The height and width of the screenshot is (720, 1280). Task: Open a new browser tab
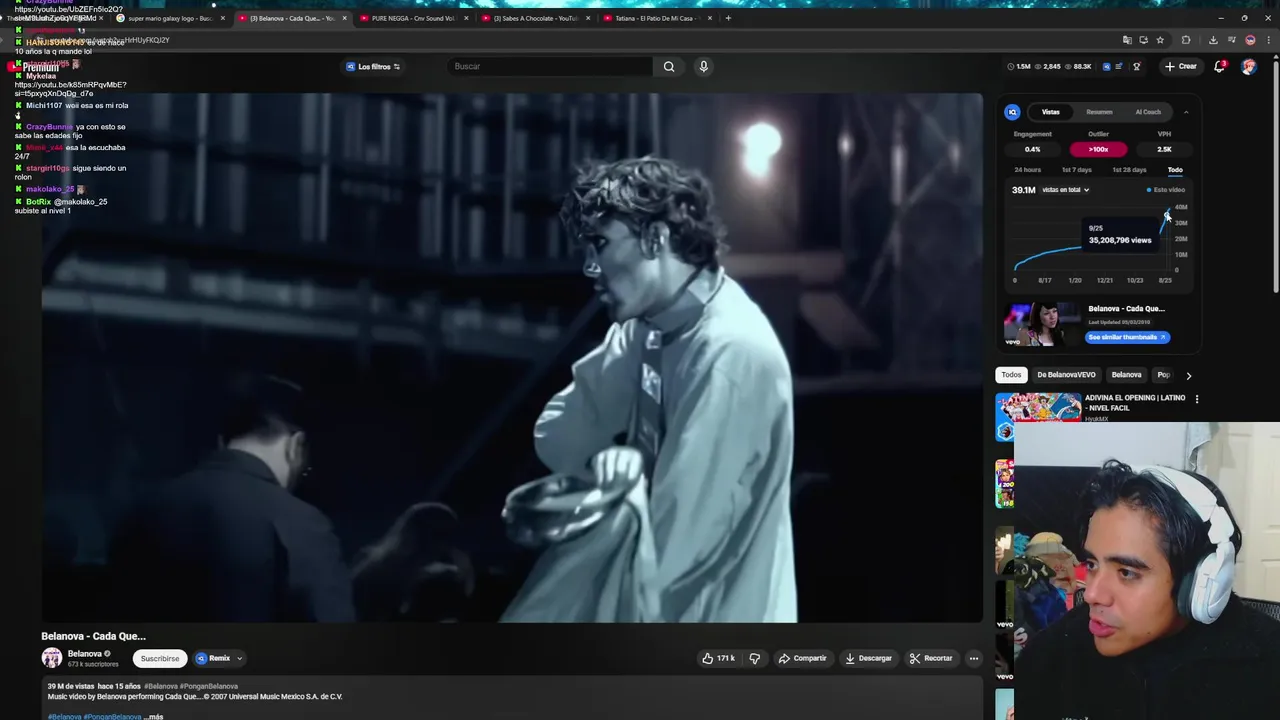pos(728,18)
